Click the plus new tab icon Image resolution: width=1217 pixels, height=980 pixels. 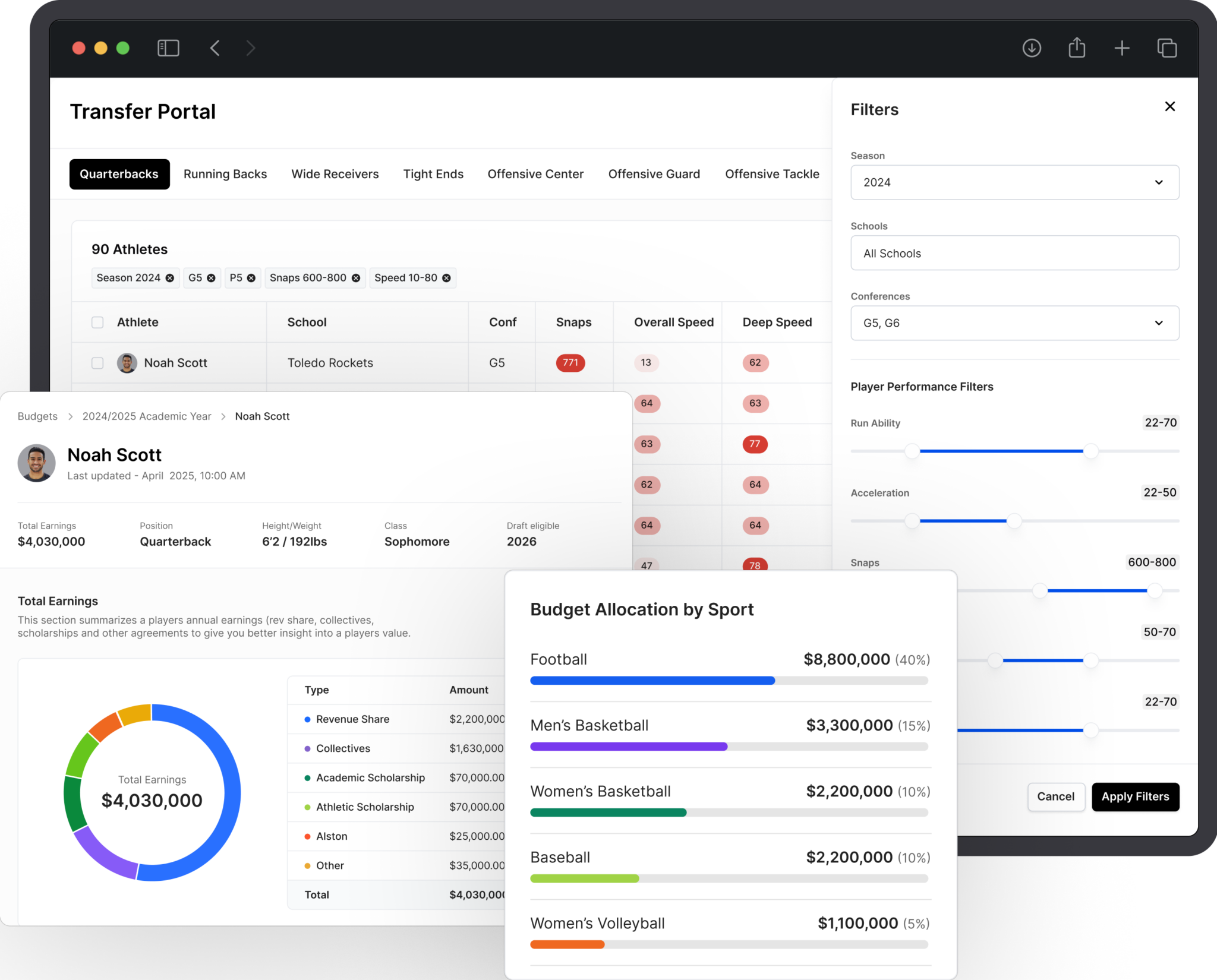click(x=1122, y=48)
